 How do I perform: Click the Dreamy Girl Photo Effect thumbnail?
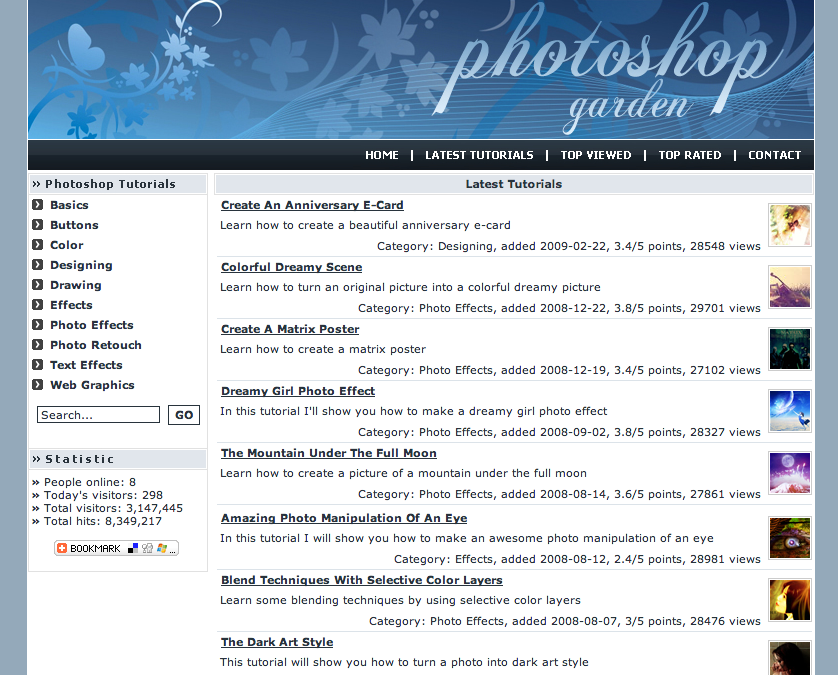(x=790, y=412)
